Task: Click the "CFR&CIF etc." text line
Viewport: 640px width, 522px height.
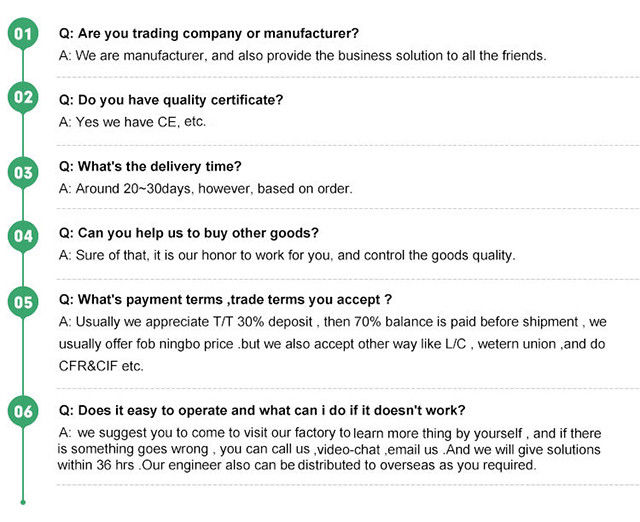Action: click(x=101, y=365)
